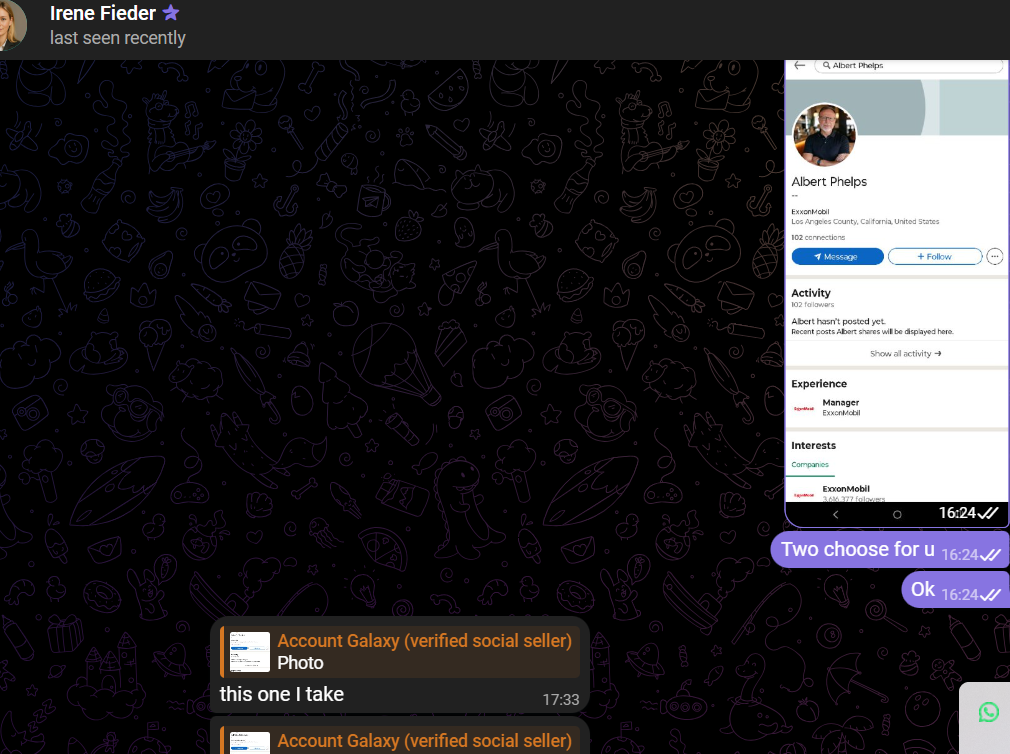Click the three-dot more options circle on the profile
Image resolution: width=1010 pixels, height=754 pixels.
coord(995,256)
